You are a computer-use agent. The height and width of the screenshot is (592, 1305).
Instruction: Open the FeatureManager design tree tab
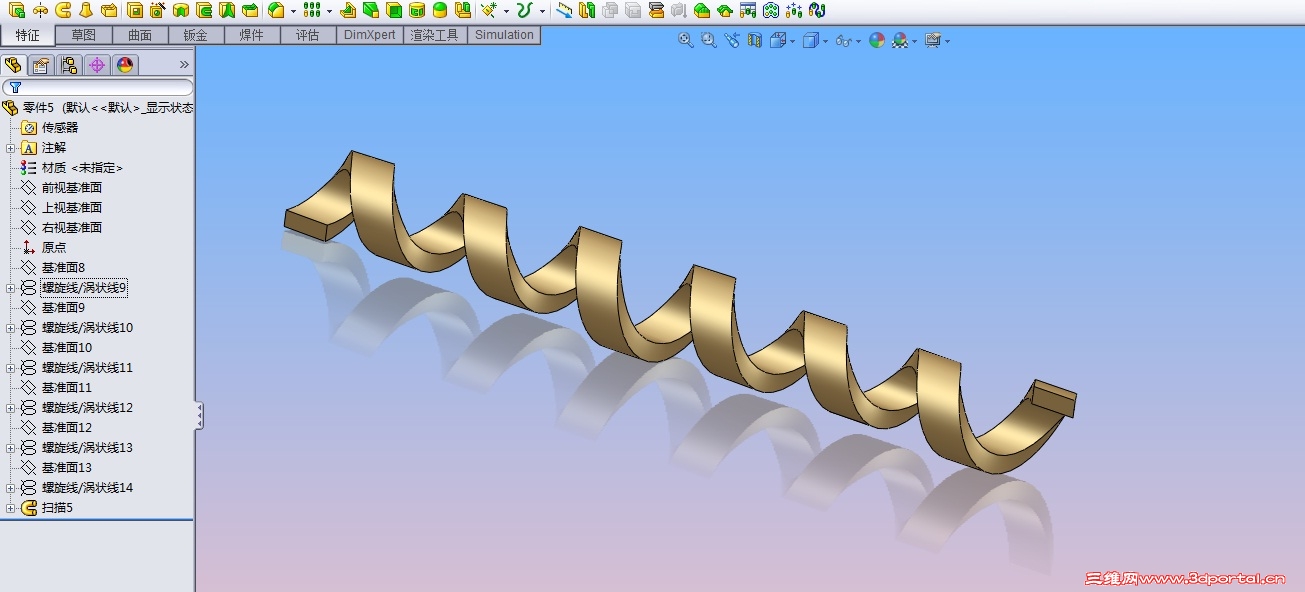point(13,65)
